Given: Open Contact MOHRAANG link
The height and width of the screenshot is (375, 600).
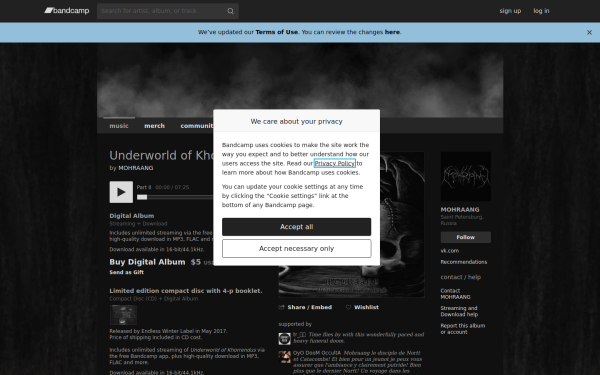Looking at the screenshot, I should click(455, 294).
